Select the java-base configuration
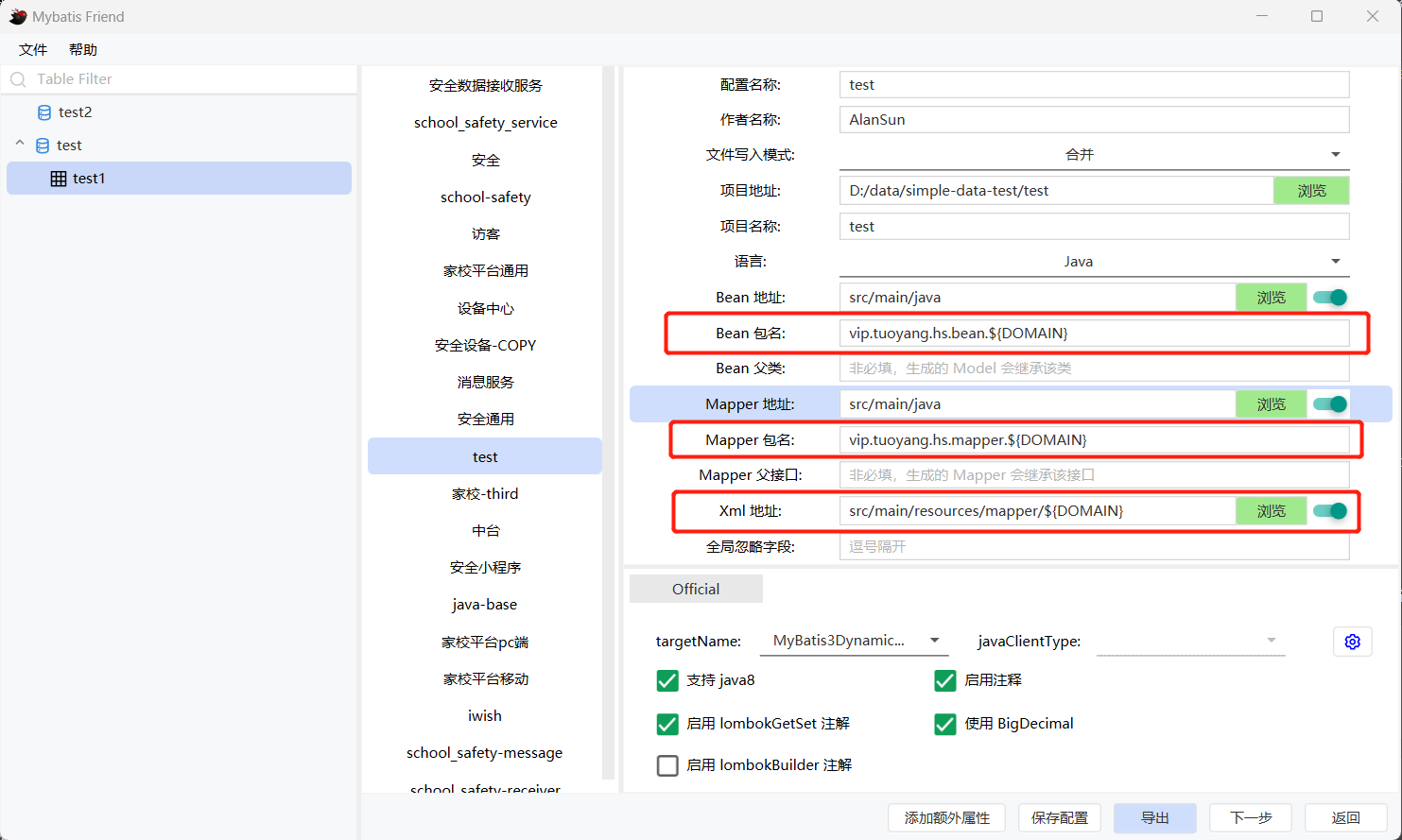Viewport: 1402px width, 840px height. click(485, 605)
